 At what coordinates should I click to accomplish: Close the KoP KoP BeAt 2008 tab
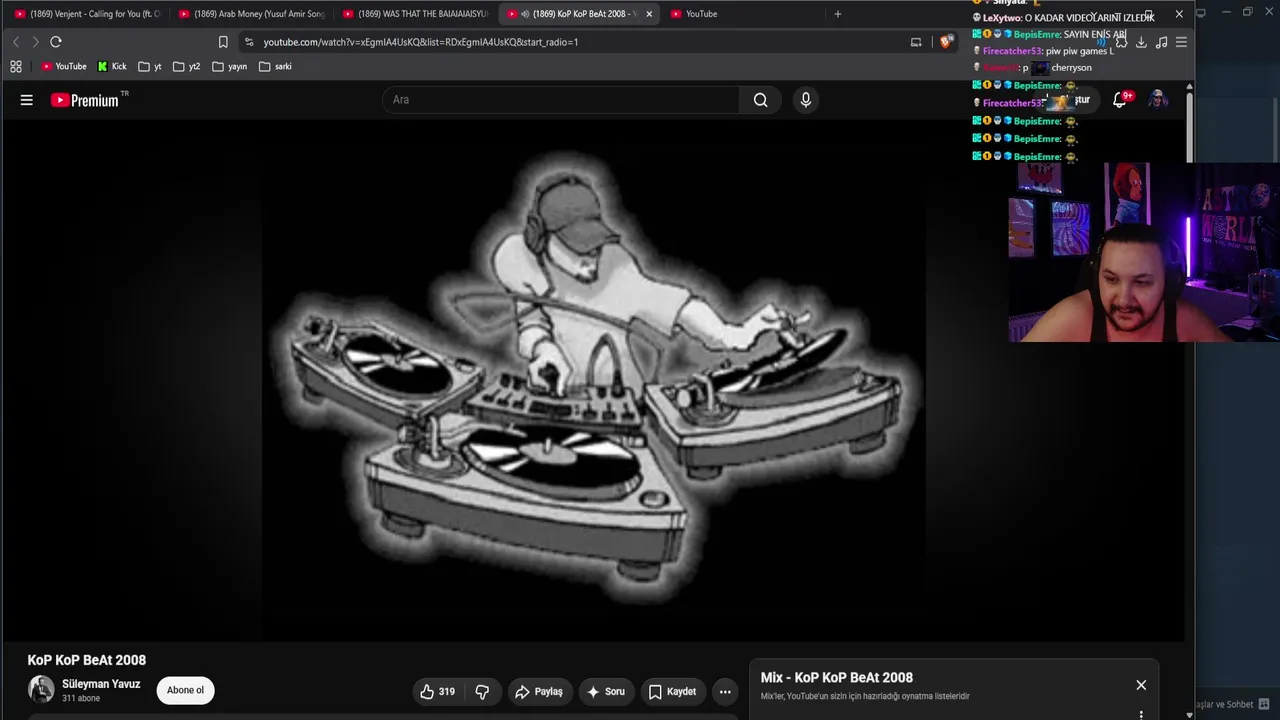point(649,14)
